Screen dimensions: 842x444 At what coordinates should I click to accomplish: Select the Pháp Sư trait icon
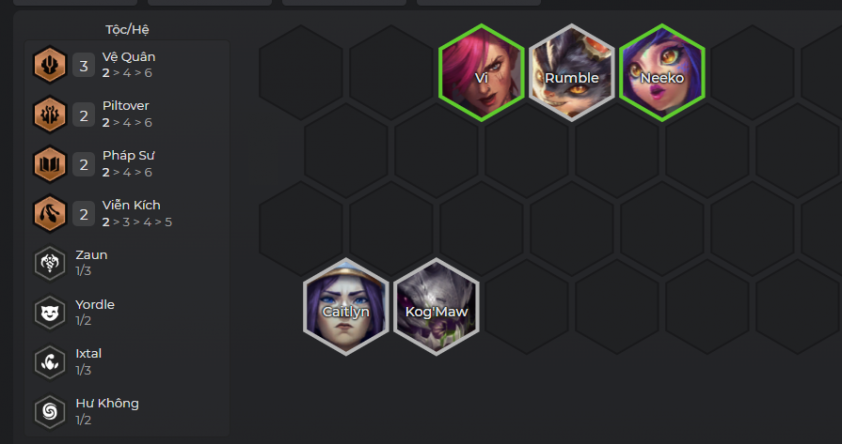click(49, 164)
